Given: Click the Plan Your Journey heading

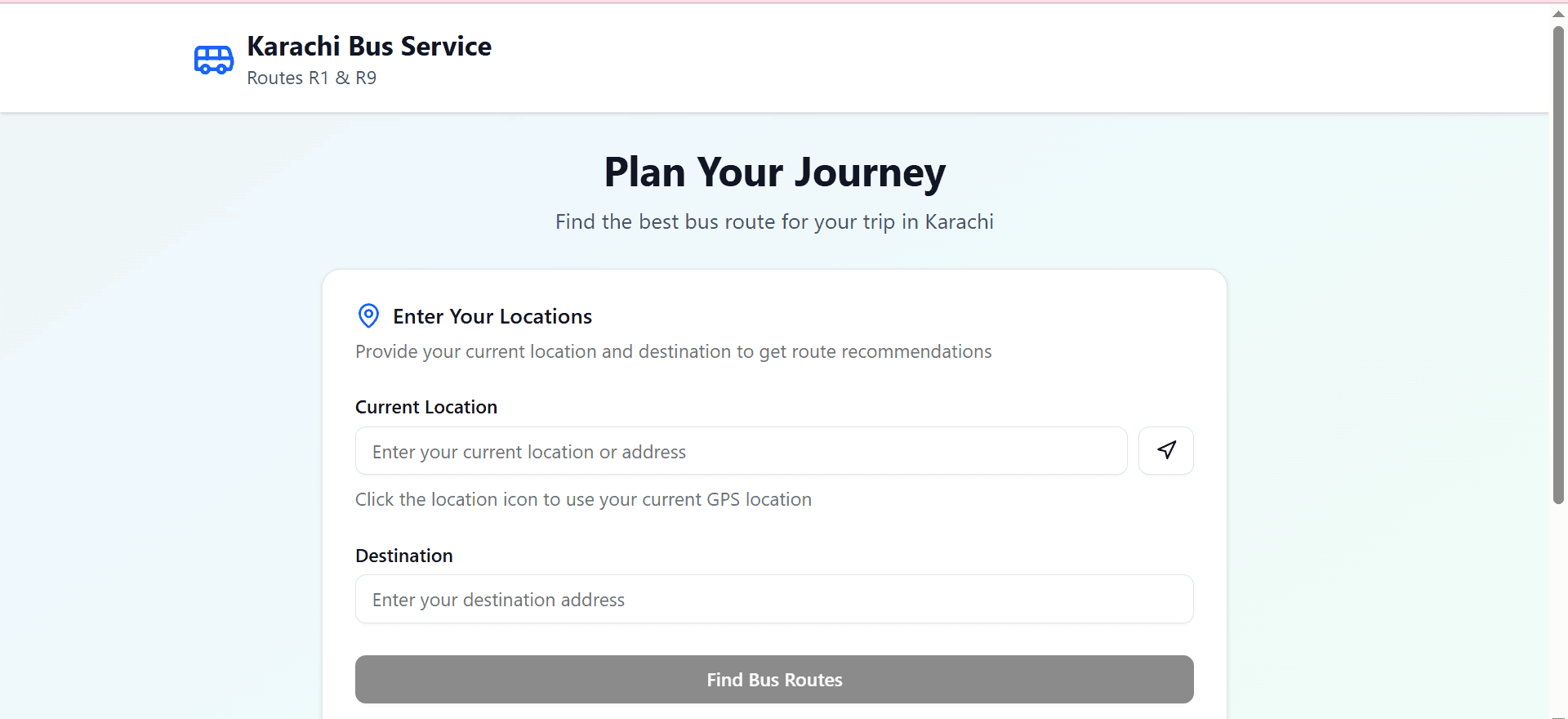Looking at the screenshot, I should 774,172.
